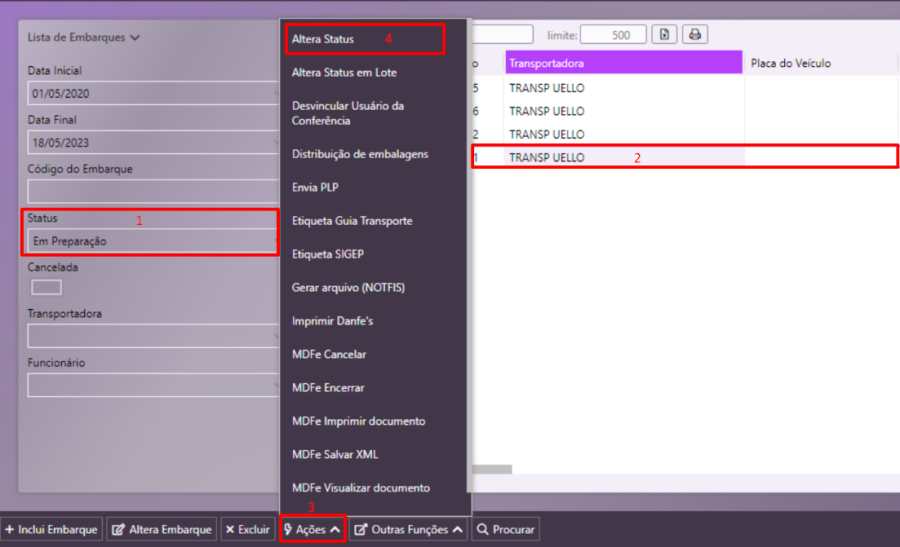Open the Transportadora filter dropdown
Viewport: 900px width, 547px height.
[153, 336]
